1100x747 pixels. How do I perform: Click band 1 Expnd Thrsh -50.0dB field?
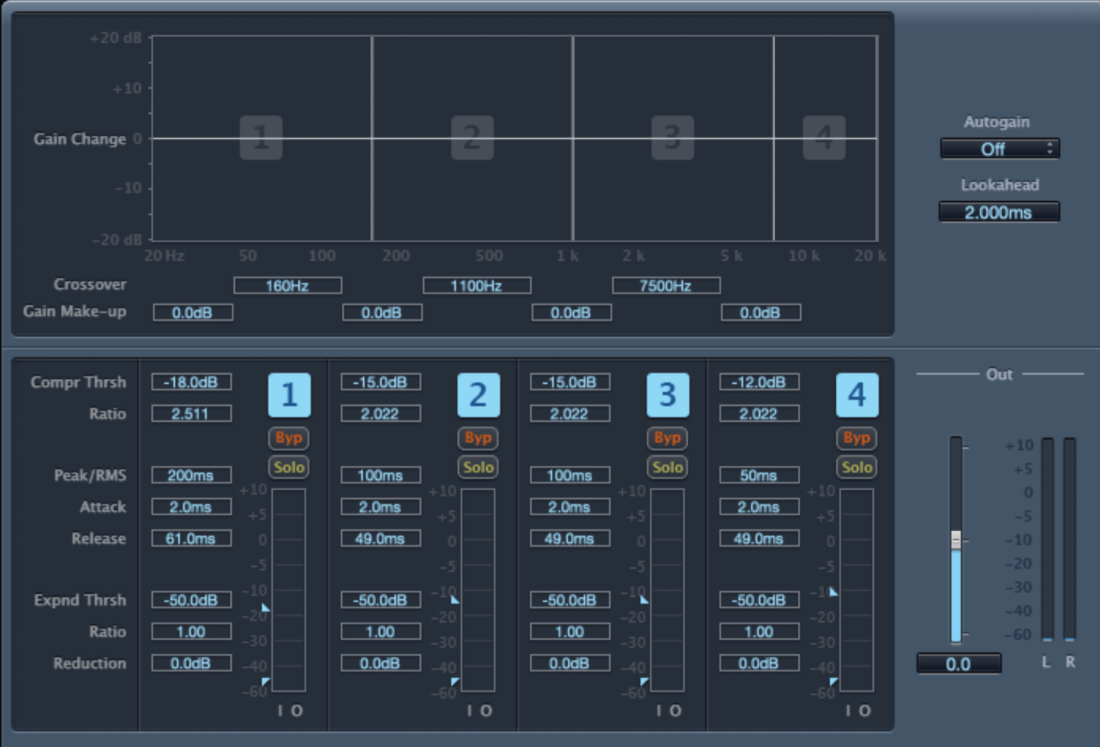192,600
